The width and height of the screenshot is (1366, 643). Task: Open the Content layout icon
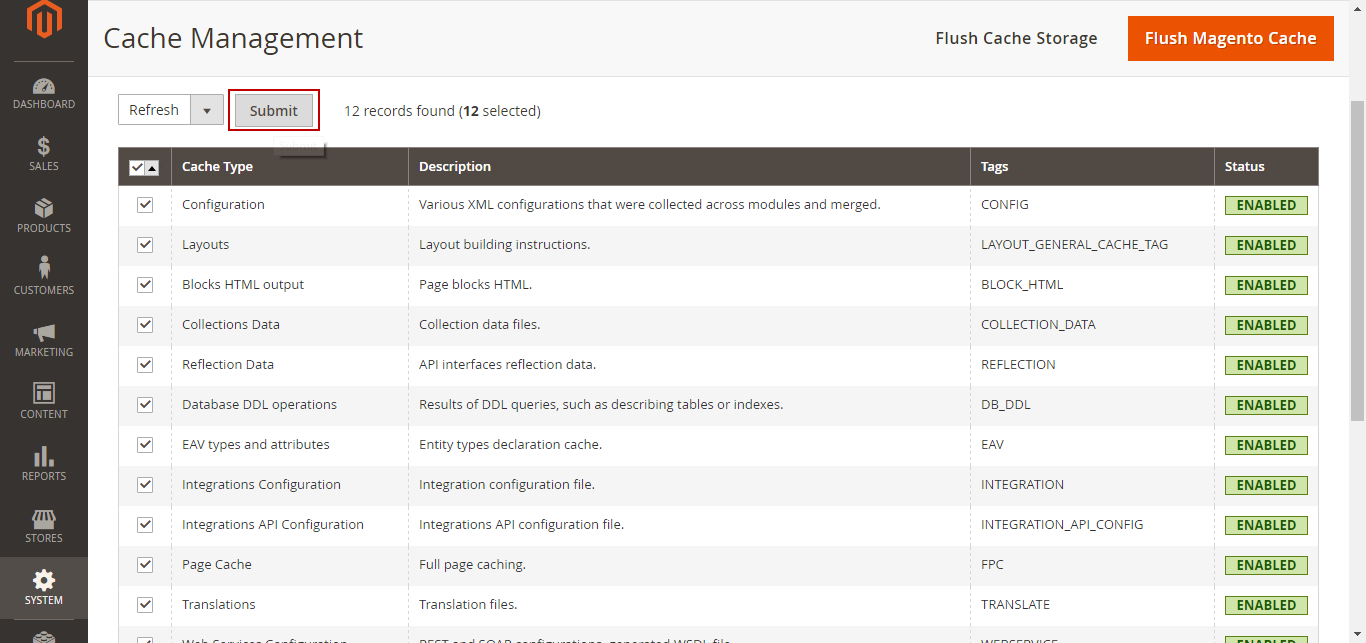pyautogui.click(x=44, y=393)
